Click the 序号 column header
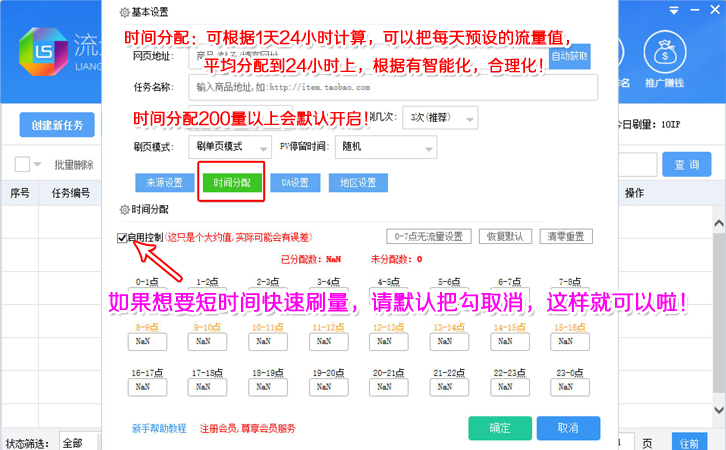 click(x=19, y=193)
